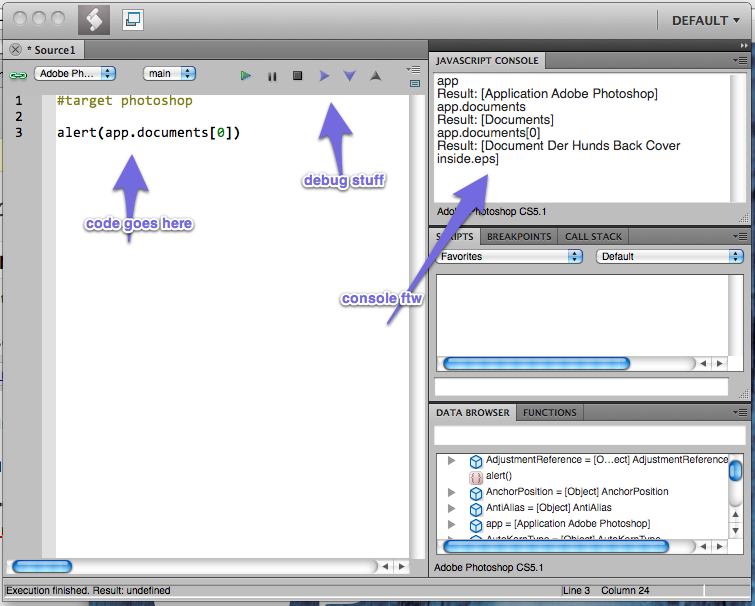Close the Source1 document tab
Screen dimensions: 755x606
(x=15, y=50)
